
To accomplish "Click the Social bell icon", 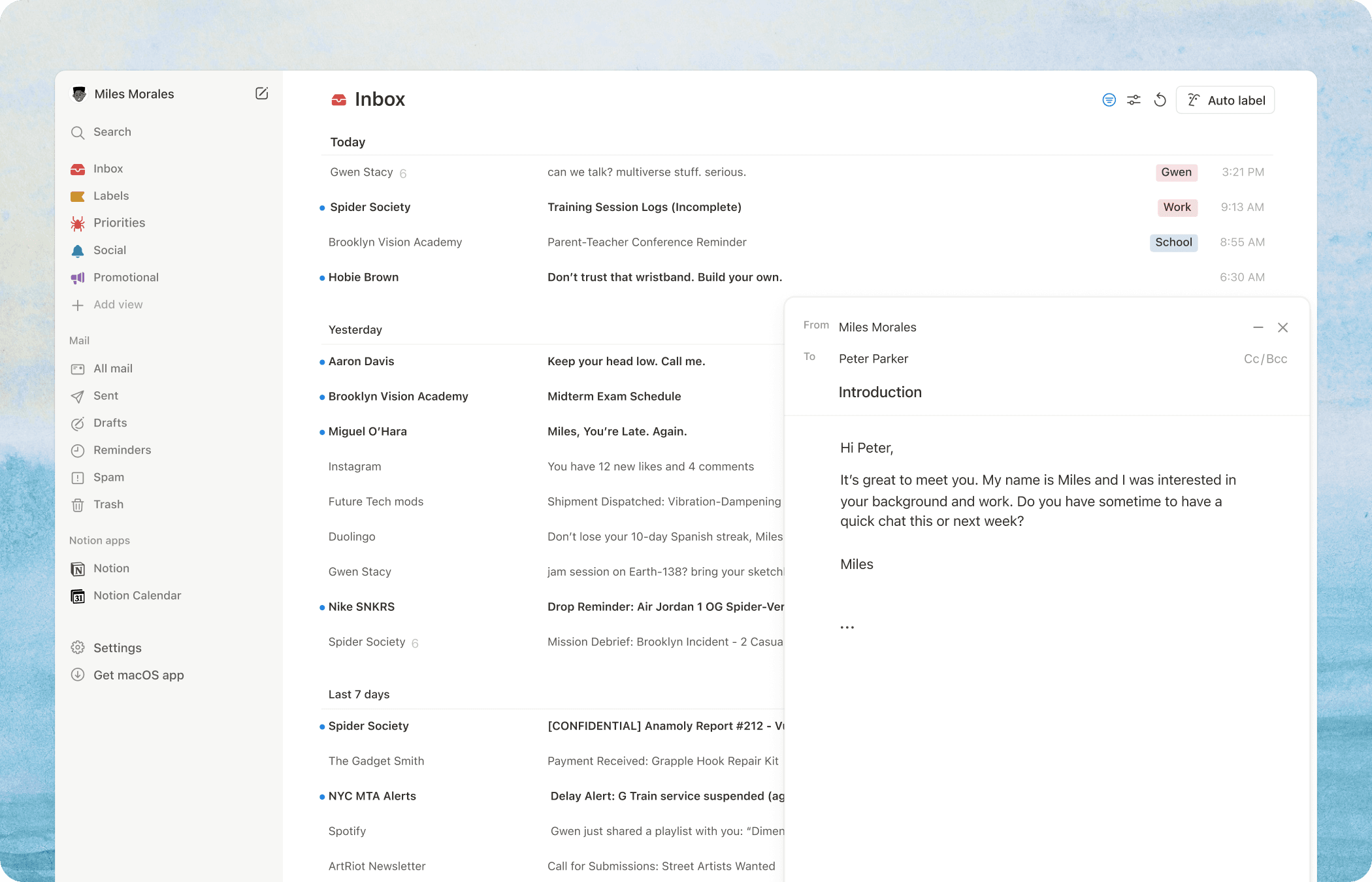I will click(78, 250).
